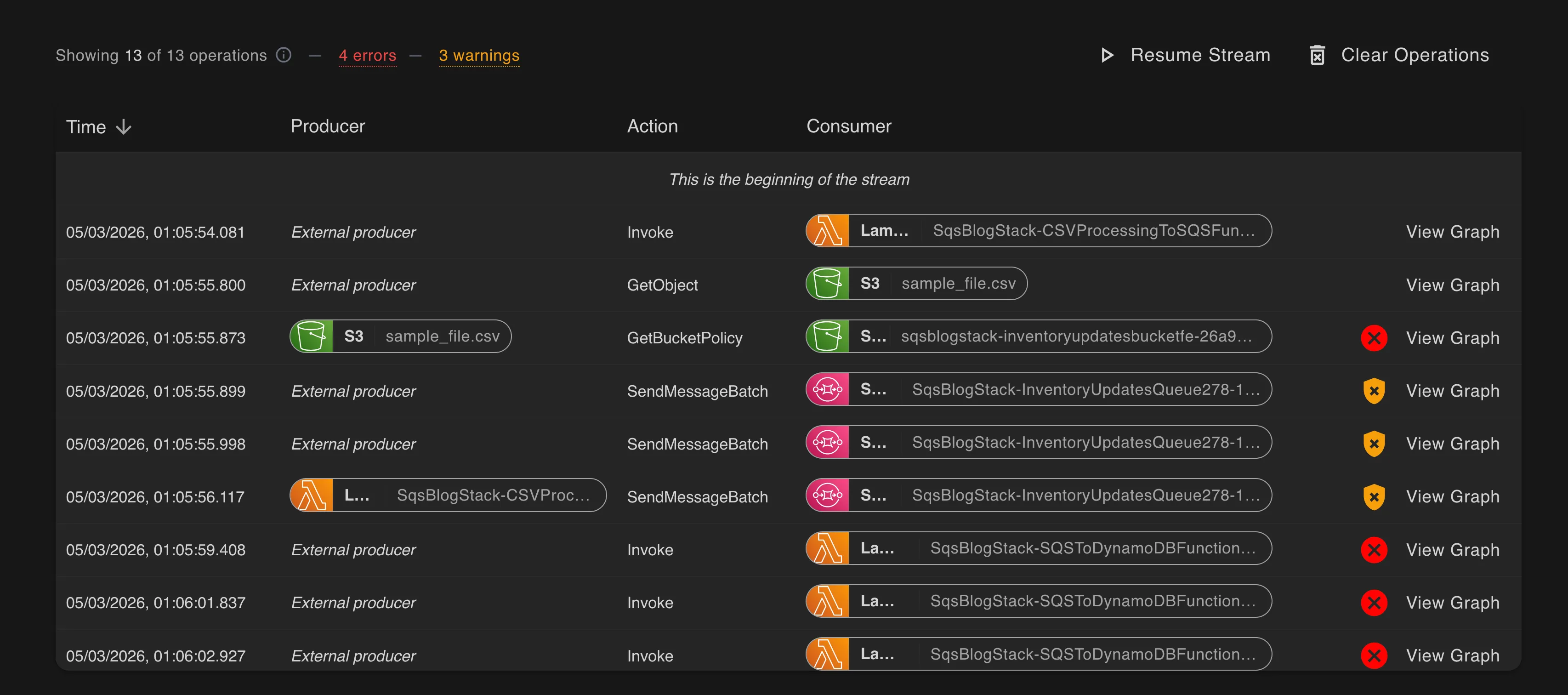1568x695 pixels.
Task: Open the 3 warnings filter link
Action: click(479, 55)
